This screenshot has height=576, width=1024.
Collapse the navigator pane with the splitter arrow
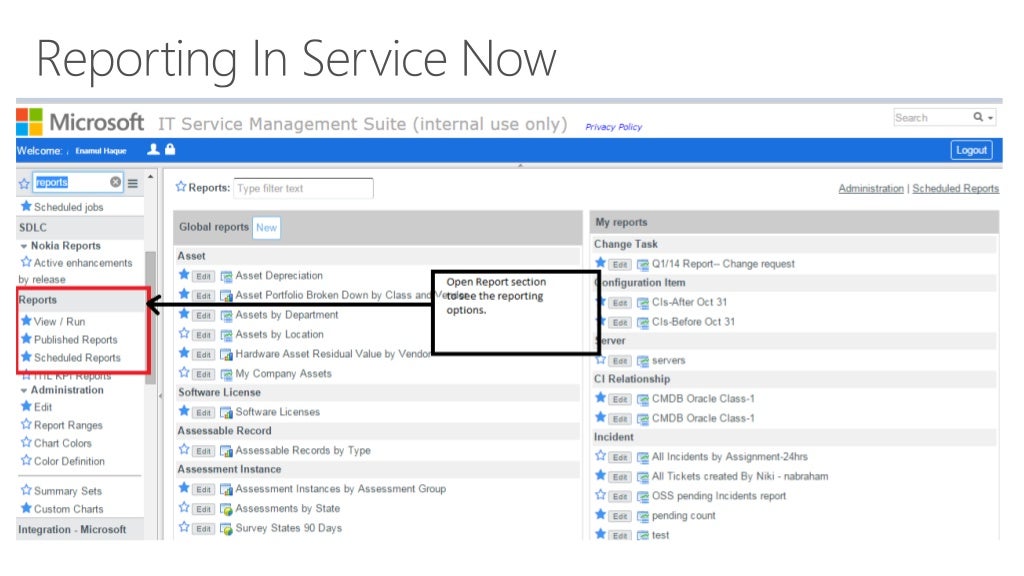[x=161, y=396]
